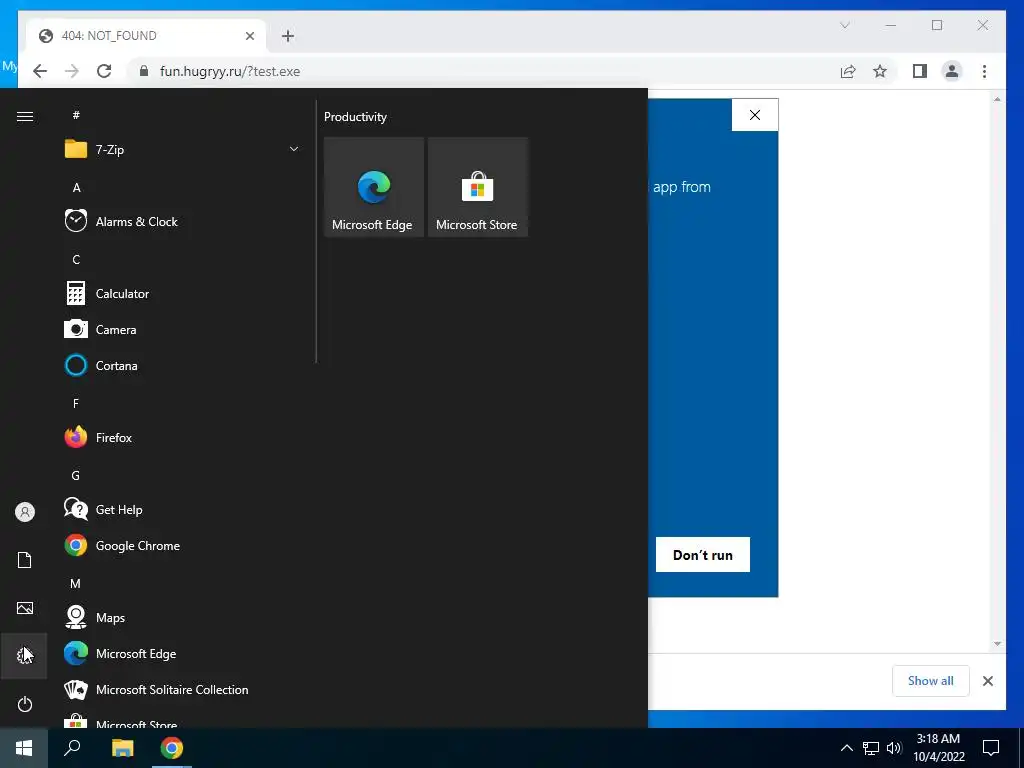Open notification center icon
The width and height of the screenshot is (1024, 768).
point(991,748)
